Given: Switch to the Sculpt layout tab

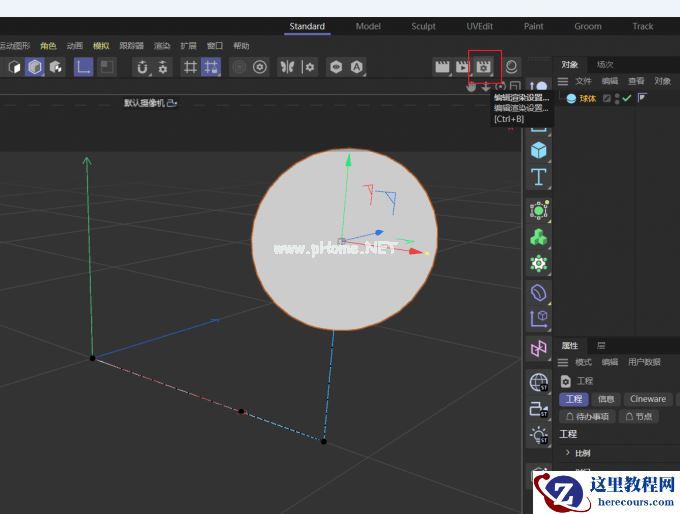Looking at the screenshot, I should point(423,26).
